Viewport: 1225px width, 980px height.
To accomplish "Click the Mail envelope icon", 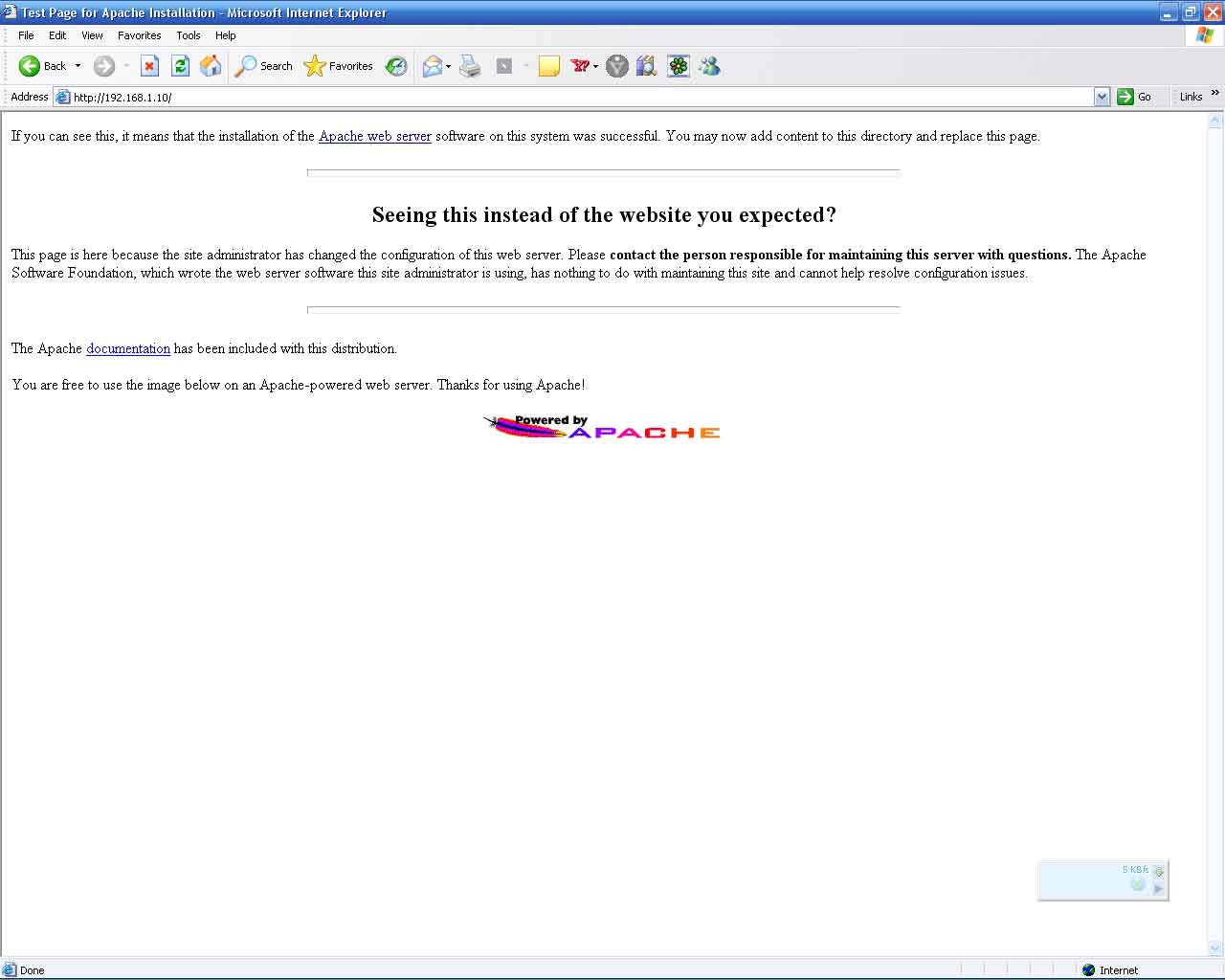I will [x=433, y=66].
